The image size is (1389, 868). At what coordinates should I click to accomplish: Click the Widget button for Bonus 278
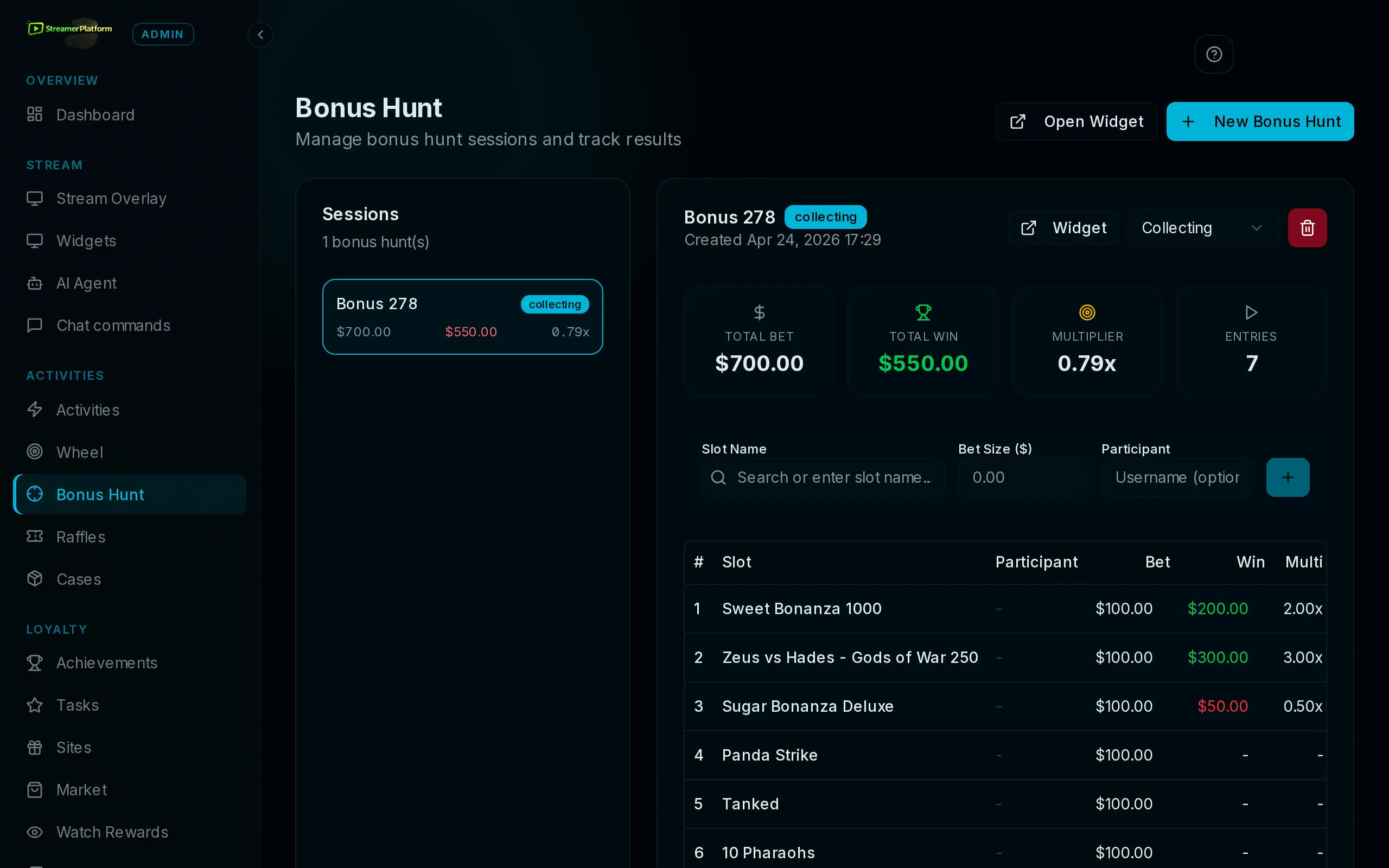tap(1063, 228)
